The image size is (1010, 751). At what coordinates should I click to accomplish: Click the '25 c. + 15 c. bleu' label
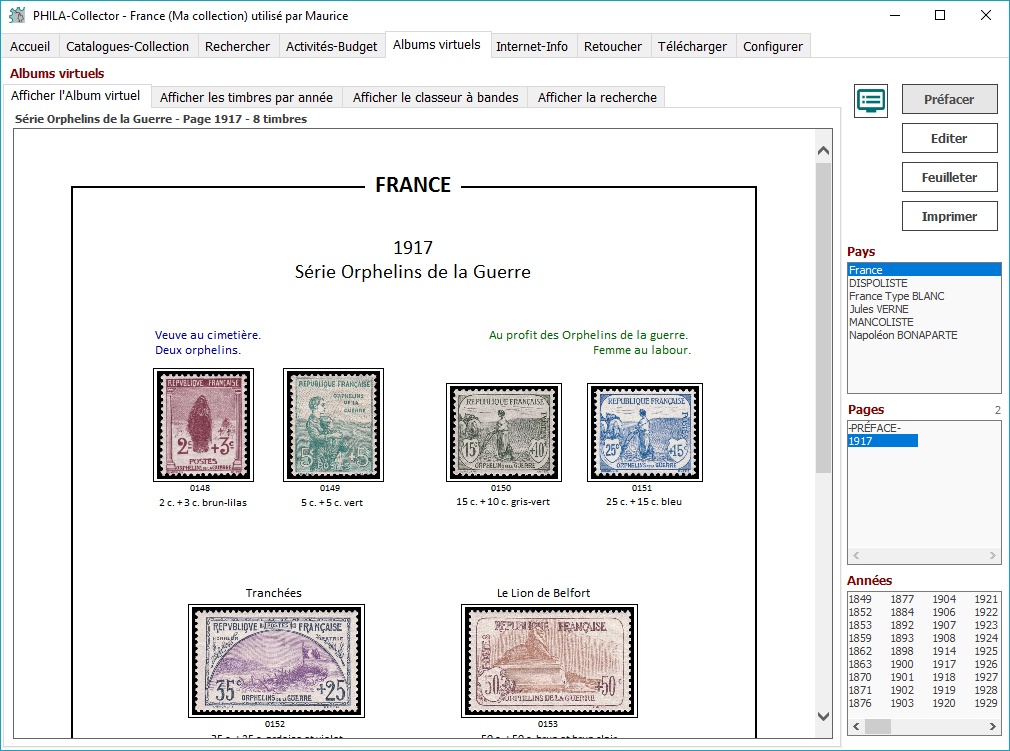click(644, 502)
